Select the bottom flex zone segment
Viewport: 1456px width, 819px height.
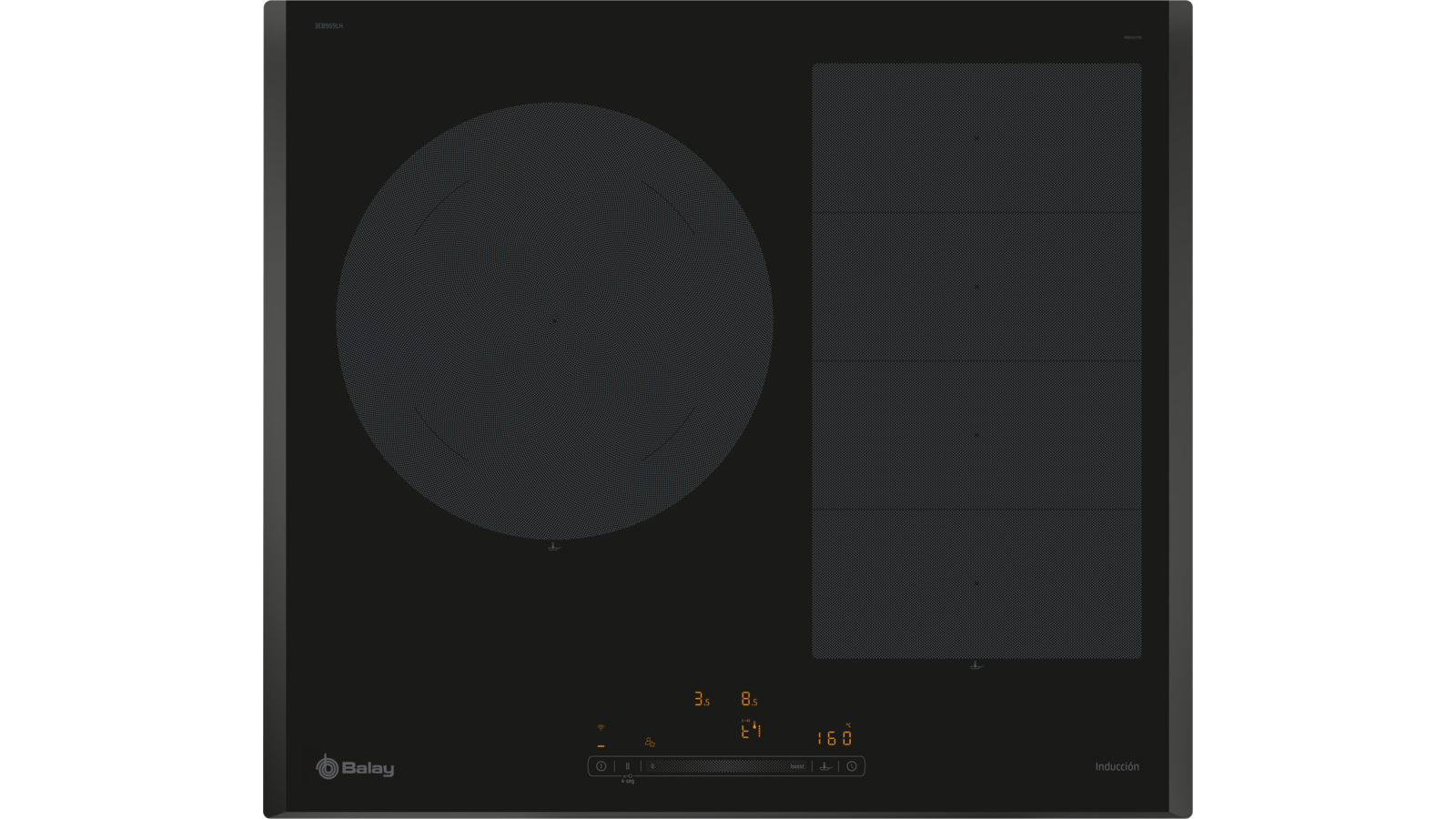(x=976, y=583)
